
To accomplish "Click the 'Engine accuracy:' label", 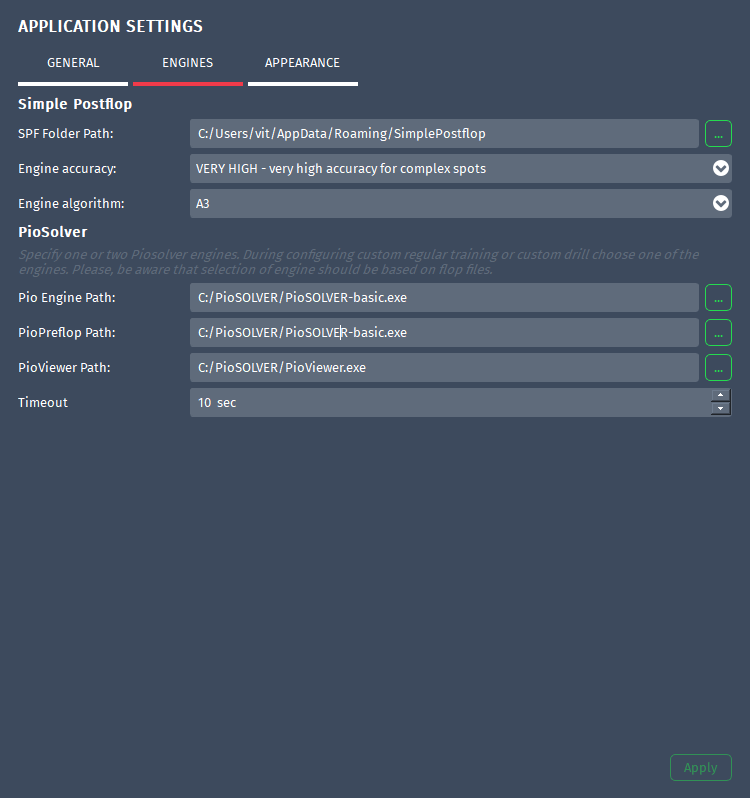I will 67,169.
